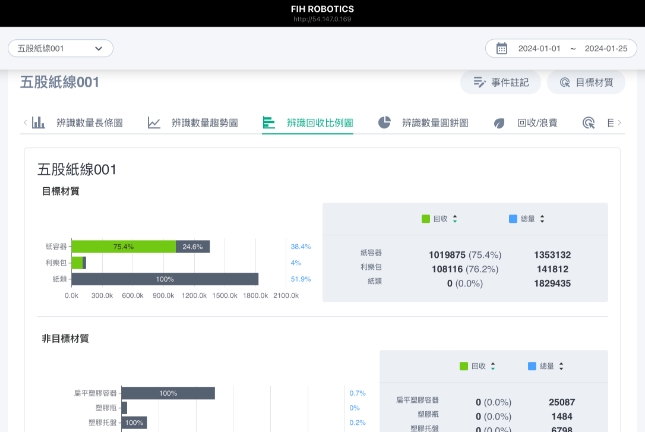Image resolution: width=645 pixels, height=432 pixels.
Task: Switch to the 辨識數量趨勢圖 tab
Action: [x=205, y=123]
